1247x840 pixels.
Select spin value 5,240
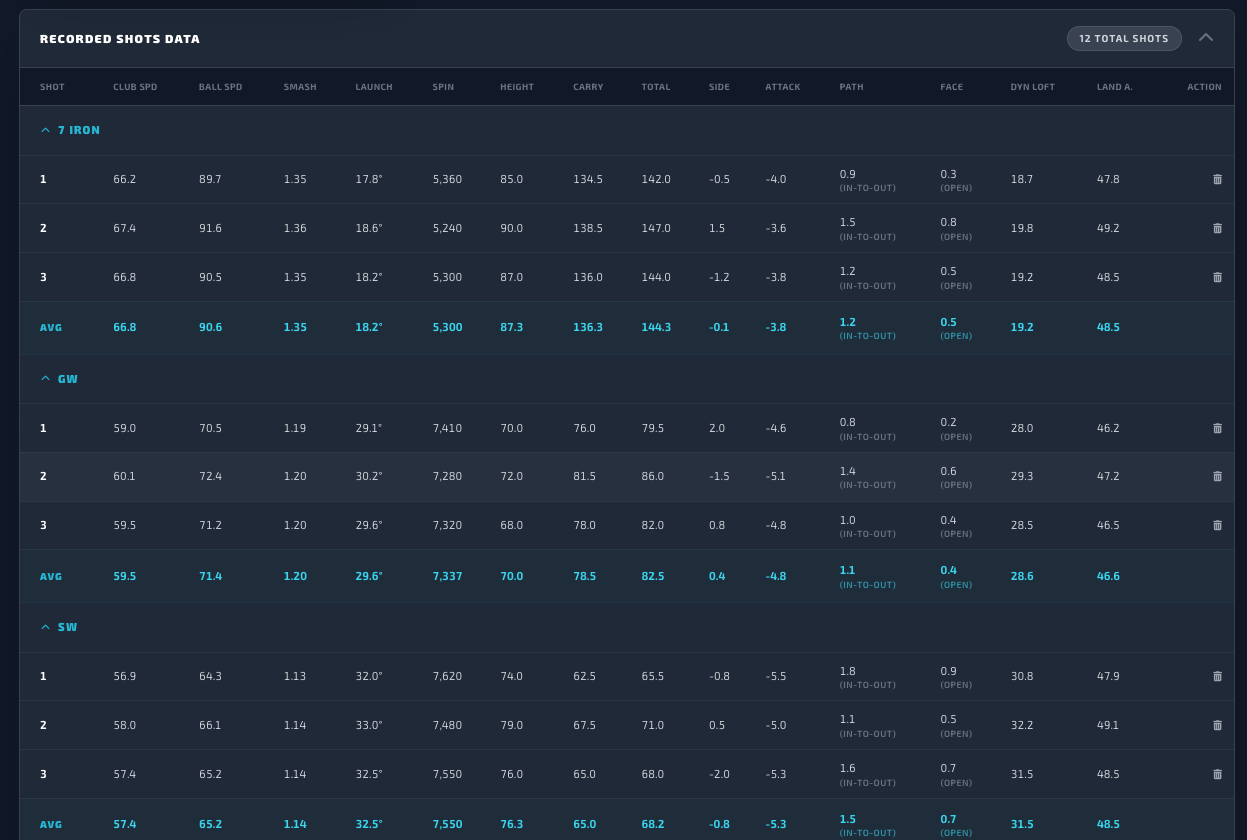(x=447, y=228)
